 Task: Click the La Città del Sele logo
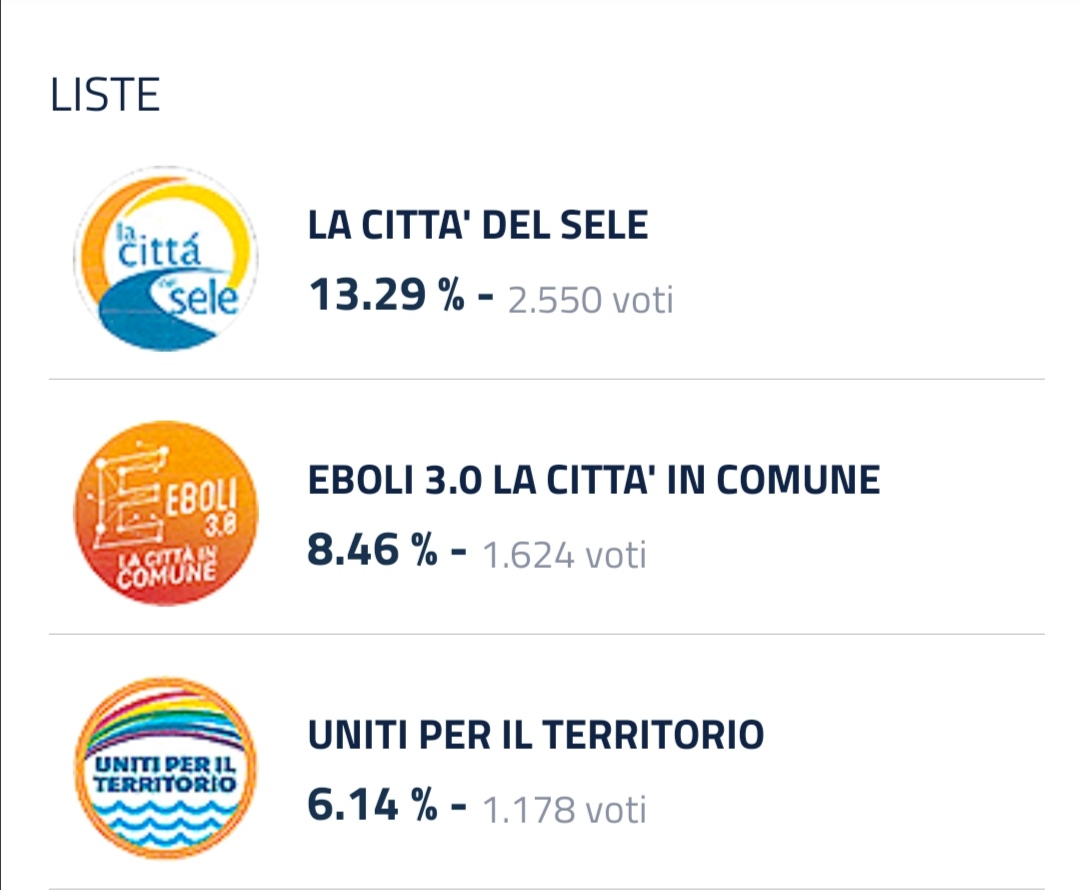point(165,258)
